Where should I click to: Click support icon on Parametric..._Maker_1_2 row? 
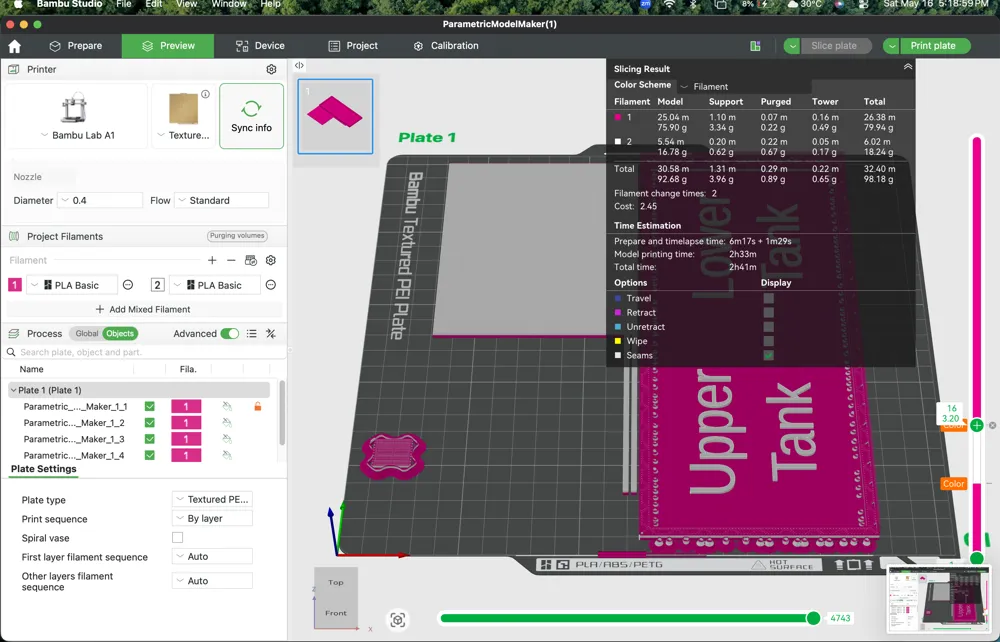pos(226,423)
